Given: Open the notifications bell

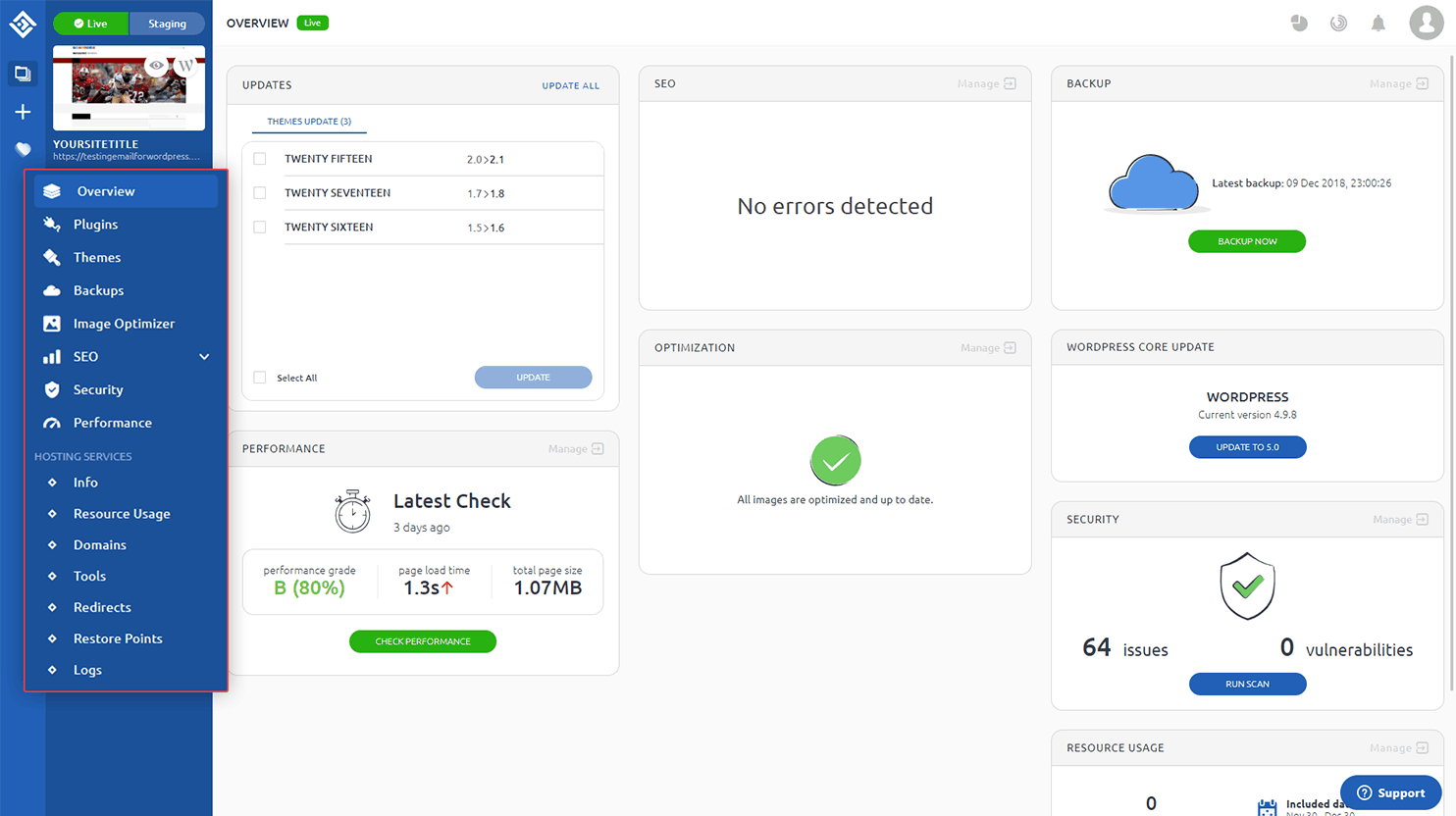Looking at the screenshot, I should [x=1378, y=23].
